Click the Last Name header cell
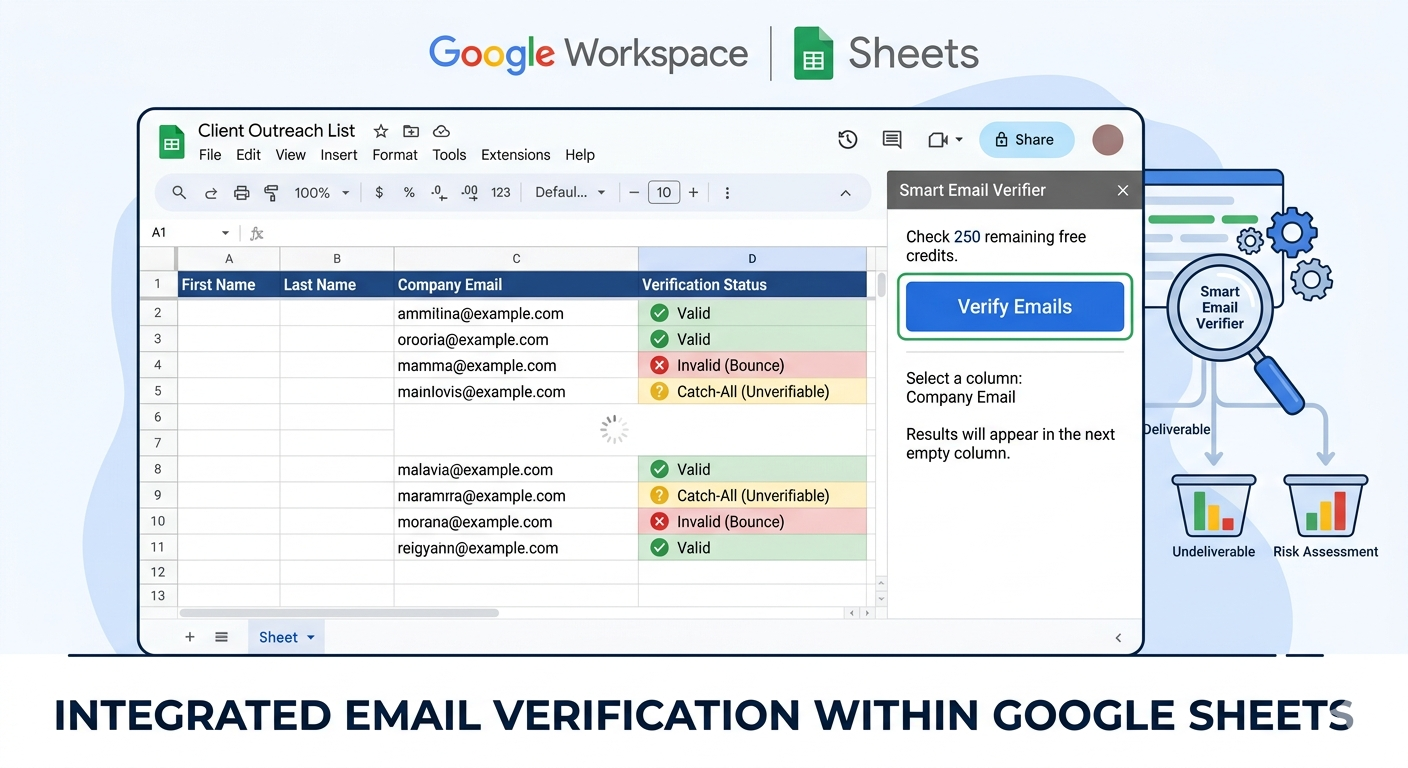The width and height of the screenshot is (1408, 768). click(337, 285)
